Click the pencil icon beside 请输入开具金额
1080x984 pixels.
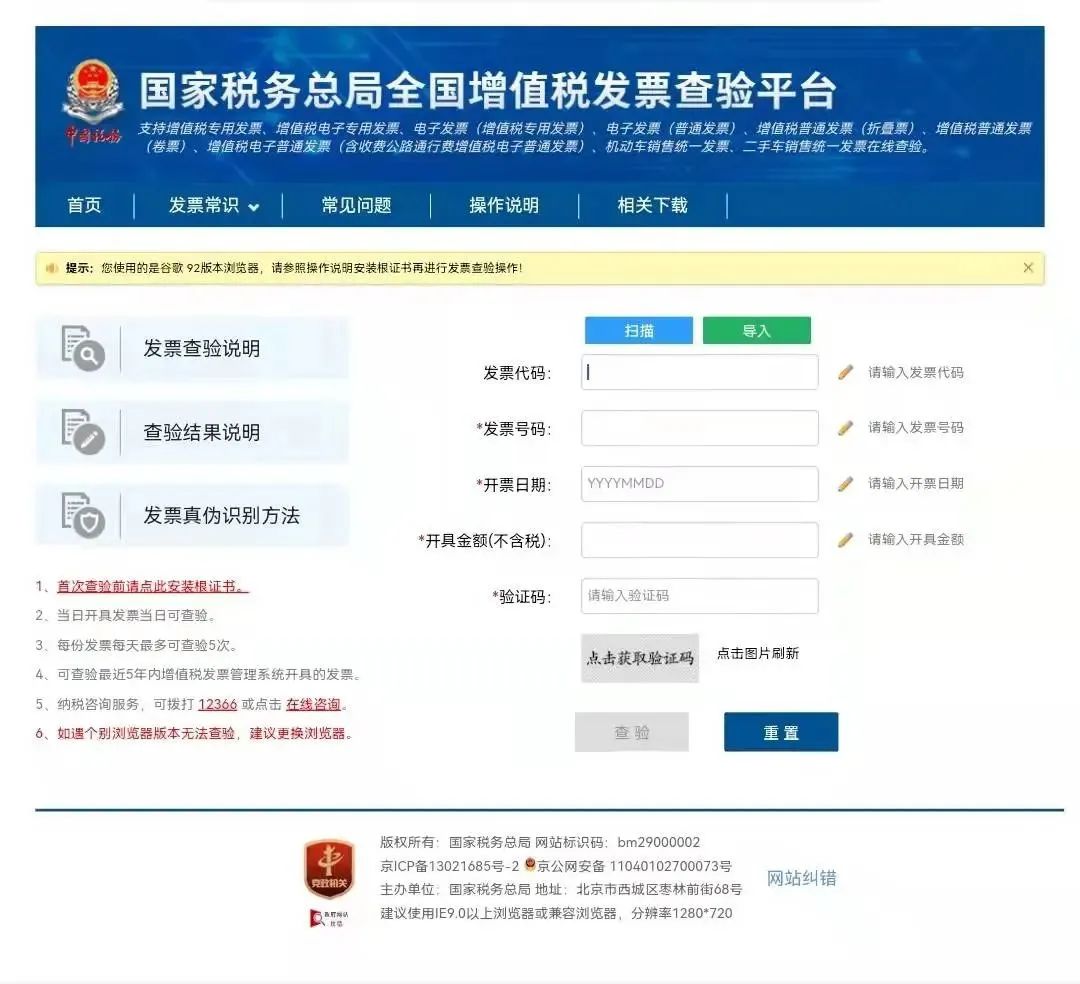[845, 540]
